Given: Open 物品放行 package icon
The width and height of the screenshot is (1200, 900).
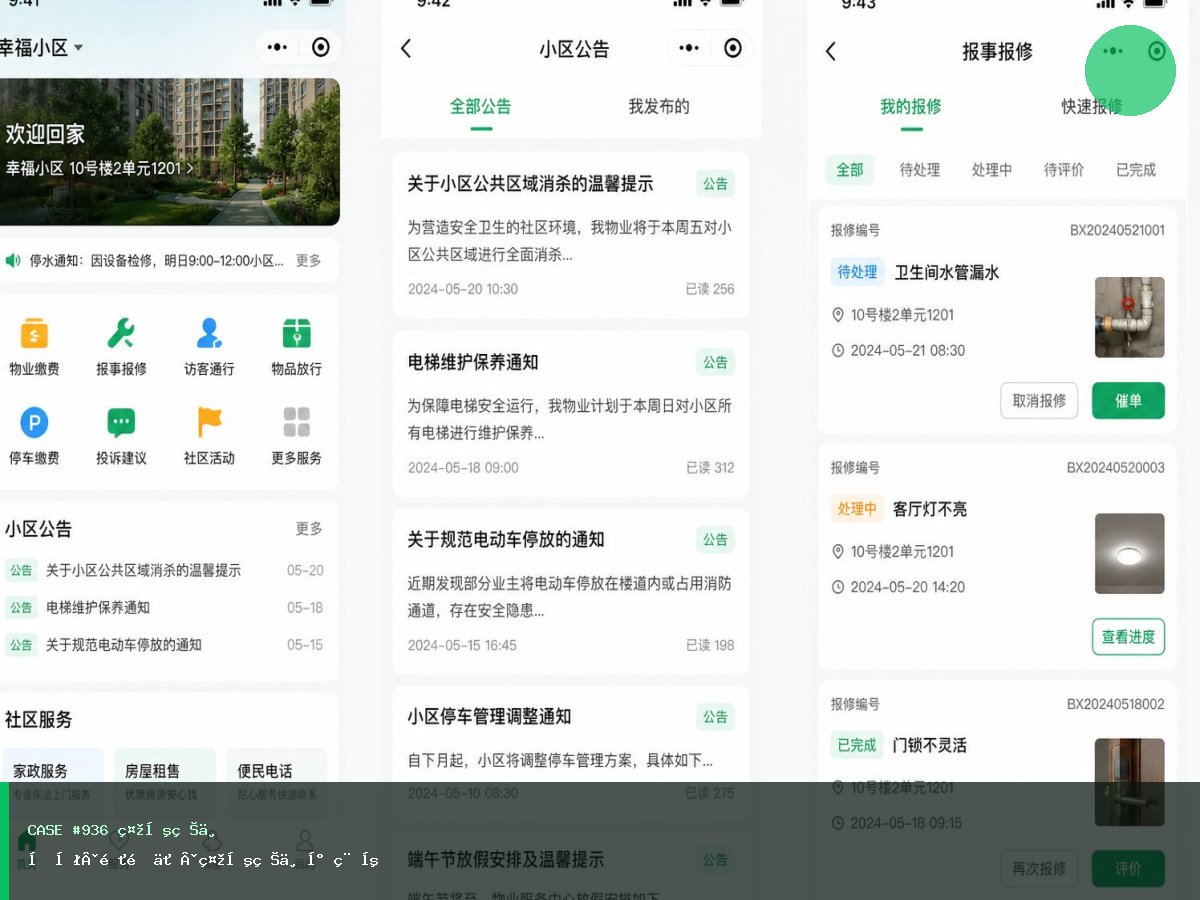Looking at the screenshot, I should click(296, 333).
